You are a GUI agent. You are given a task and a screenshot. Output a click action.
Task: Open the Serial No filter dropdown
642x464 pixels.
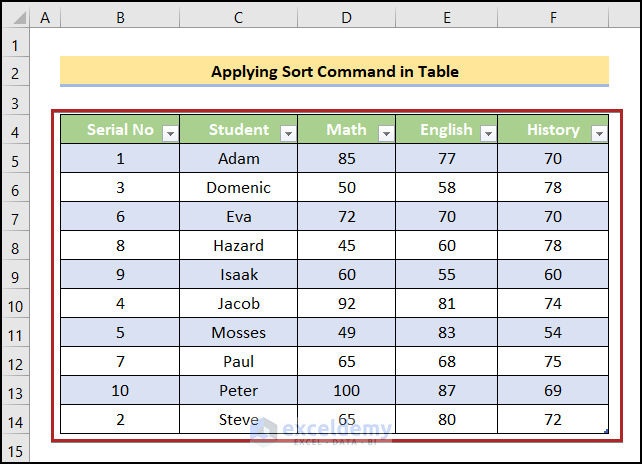pyautogui.click(x=170, y=133)
